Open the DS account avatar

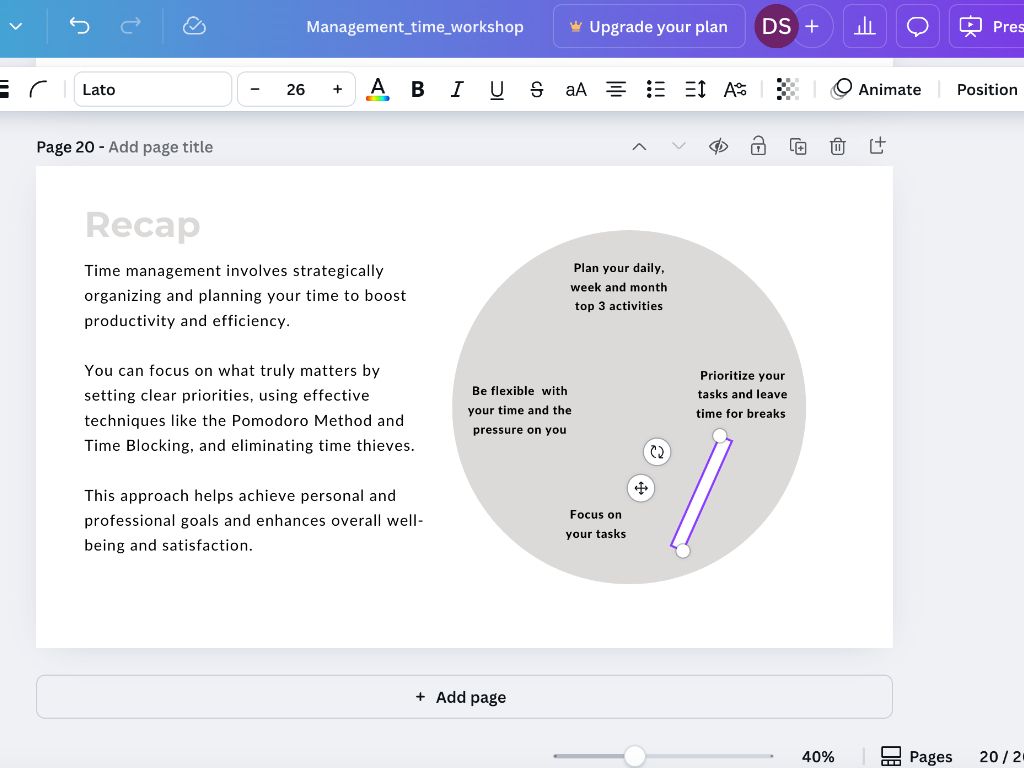[x=776, y=26]
